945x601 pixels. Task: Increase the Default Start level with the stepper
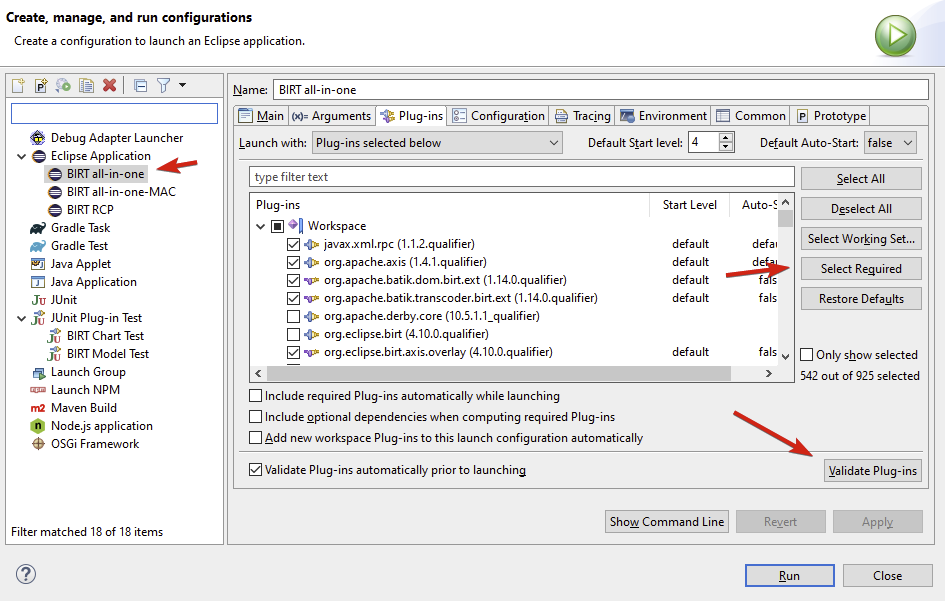point(727,137)
